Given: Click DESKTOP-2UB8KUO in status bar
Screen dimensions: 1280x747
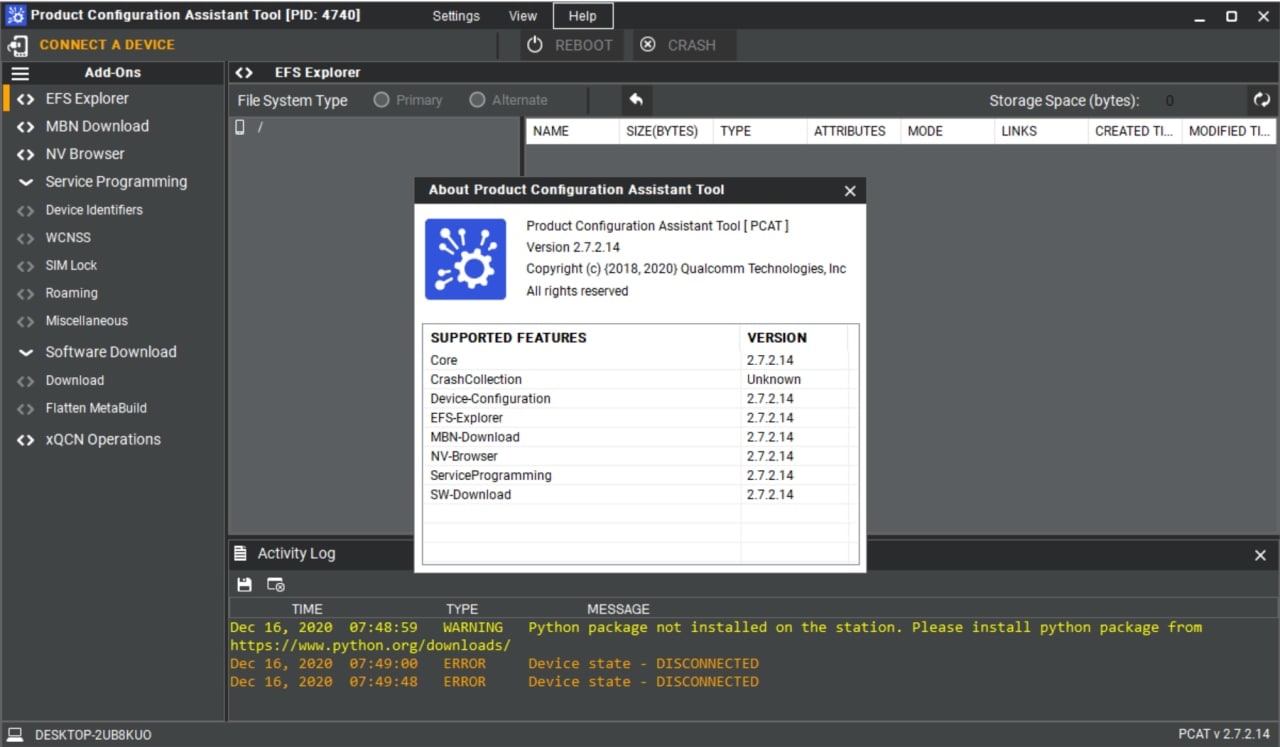Looking at the screenshot, I should coord(93,735).
